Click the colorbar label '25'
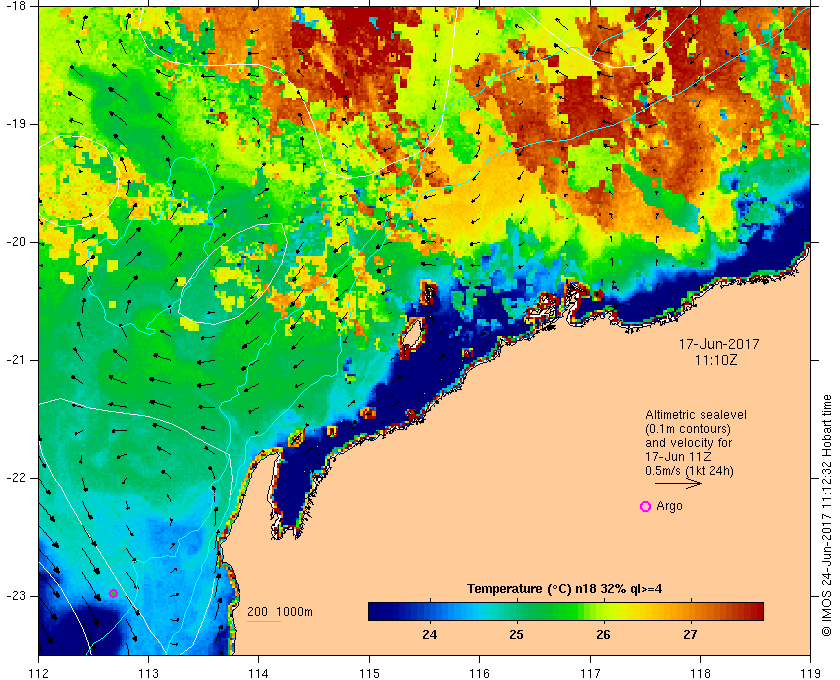840x680 pixels. click(x=516, y=635)
